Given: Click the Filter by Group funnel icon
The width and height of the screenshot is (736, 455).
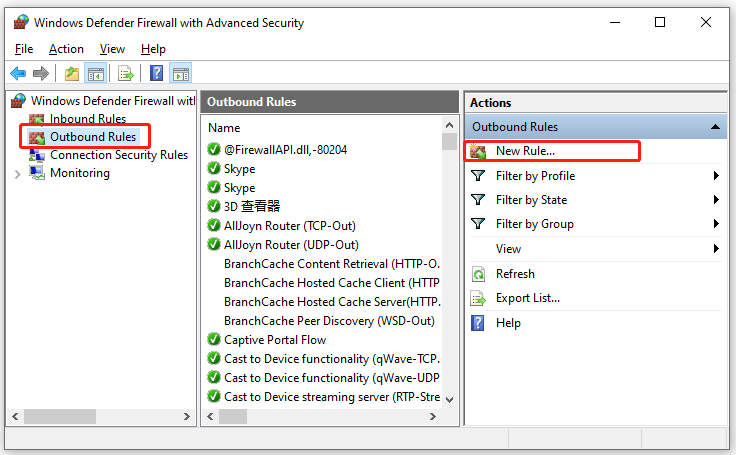Looking at the screenshot, I should [478, 224].
